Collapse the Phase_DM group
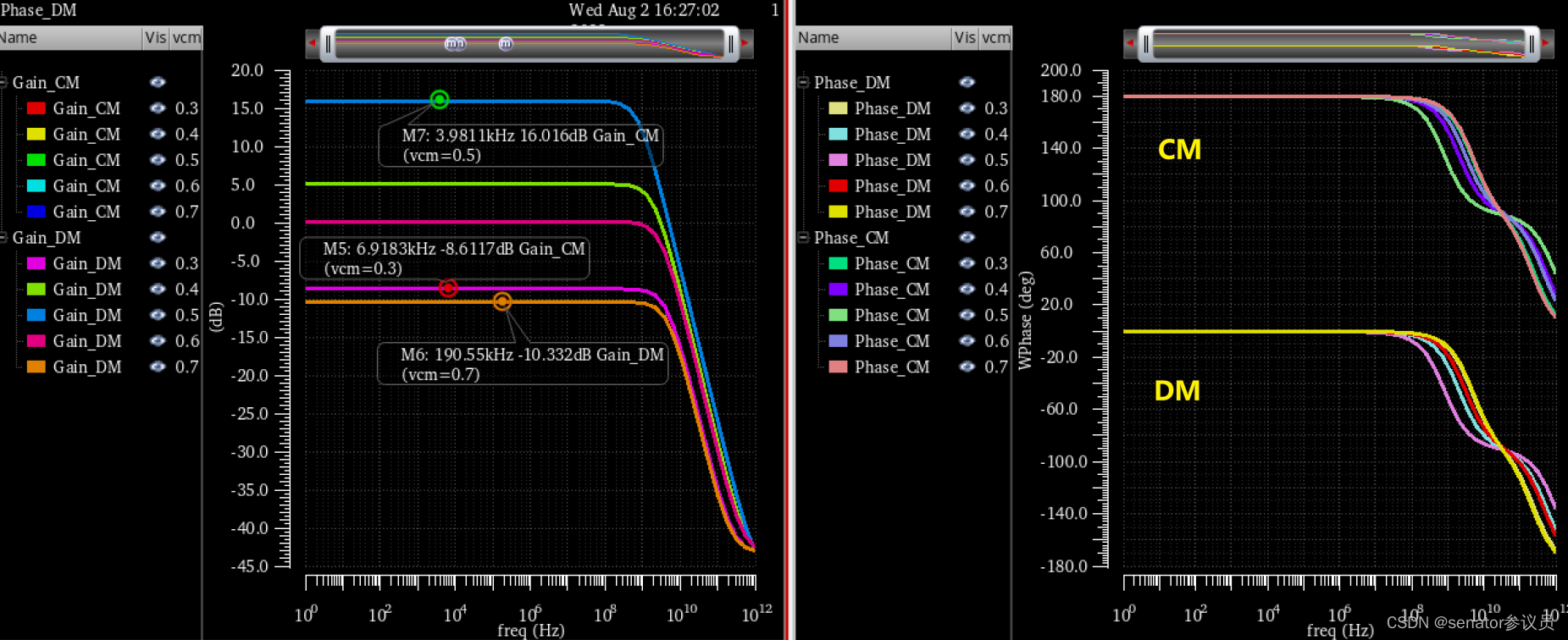The height and width of the screenshot is (640, 1568). [x=803, y=82]
